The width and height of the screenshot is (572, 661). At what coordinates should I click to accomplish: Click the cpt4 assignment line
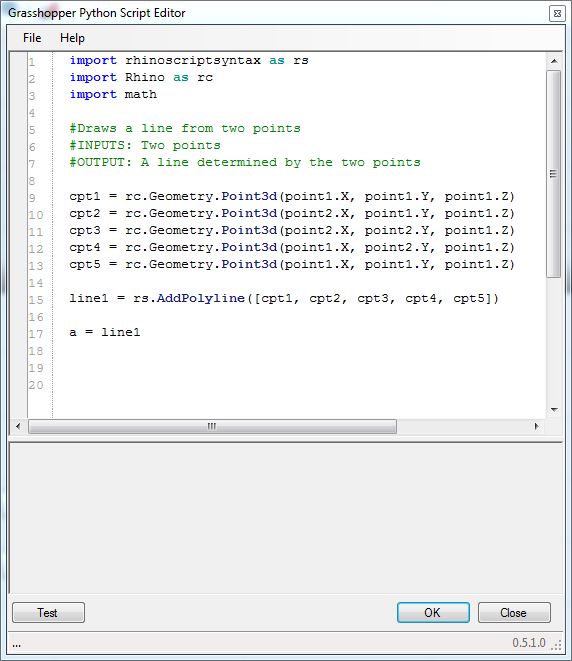point(292,247)
